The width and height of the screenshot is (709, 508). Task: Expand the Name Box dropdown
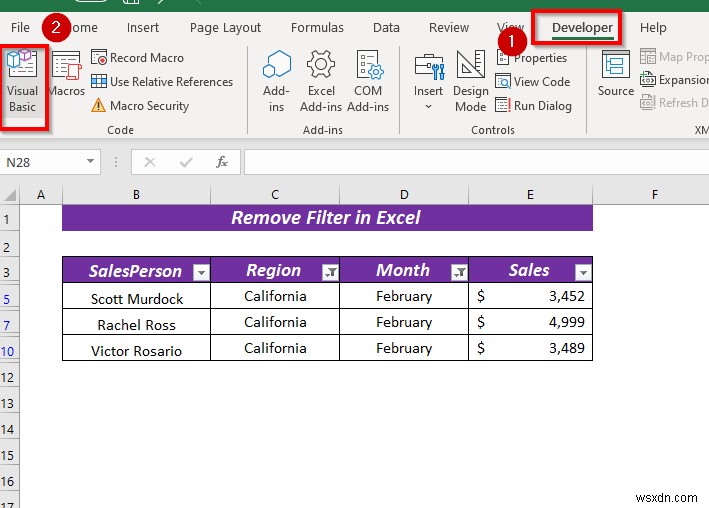(90, 161)
